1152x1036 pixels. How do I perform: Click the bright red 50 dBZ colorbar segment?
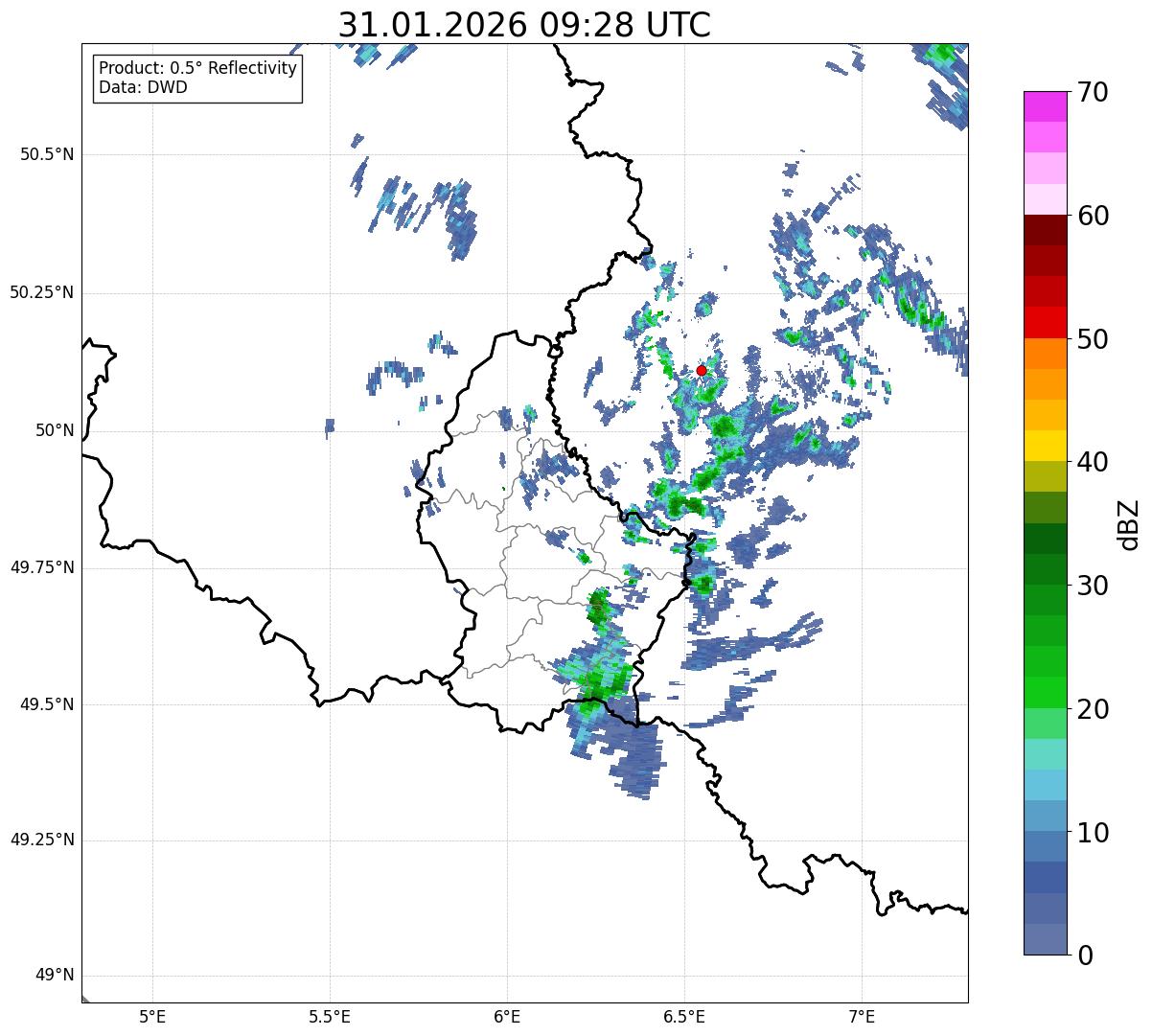pos(1045,323)
